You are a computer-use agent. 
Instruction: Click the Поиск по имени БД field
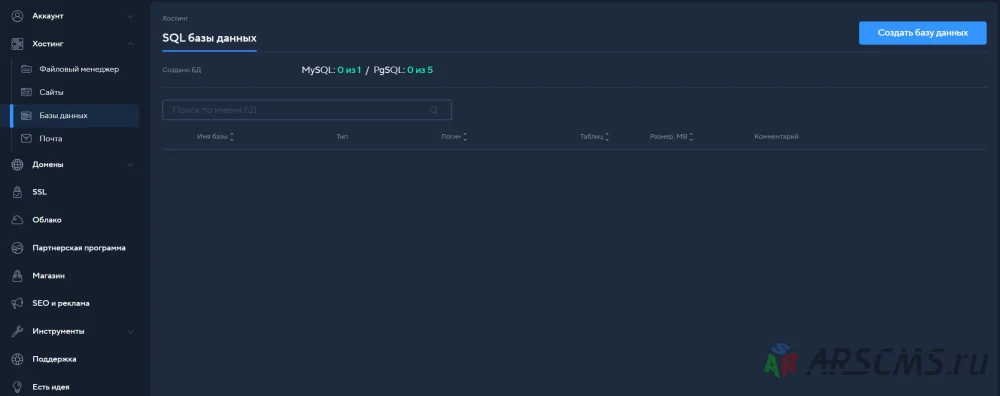(307, 110)
